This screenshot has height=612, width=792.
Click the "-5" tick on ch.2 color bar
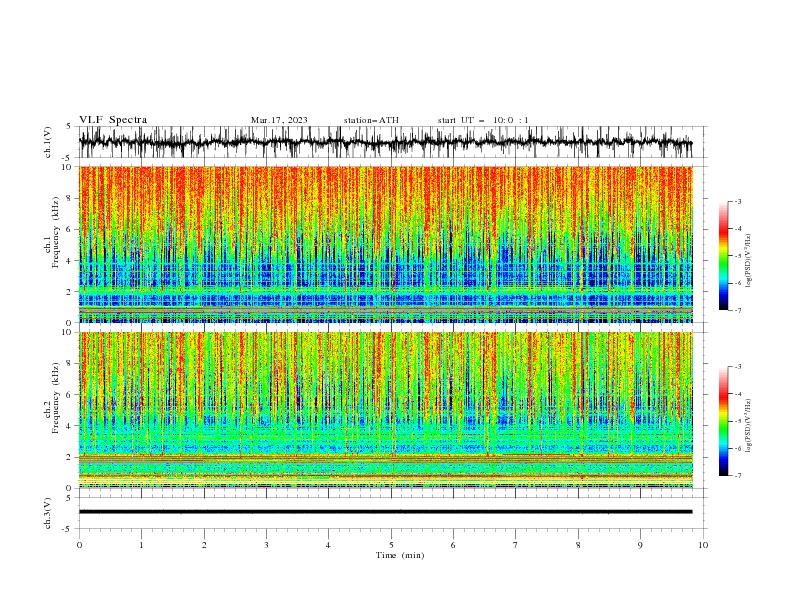tap(738, 421)
